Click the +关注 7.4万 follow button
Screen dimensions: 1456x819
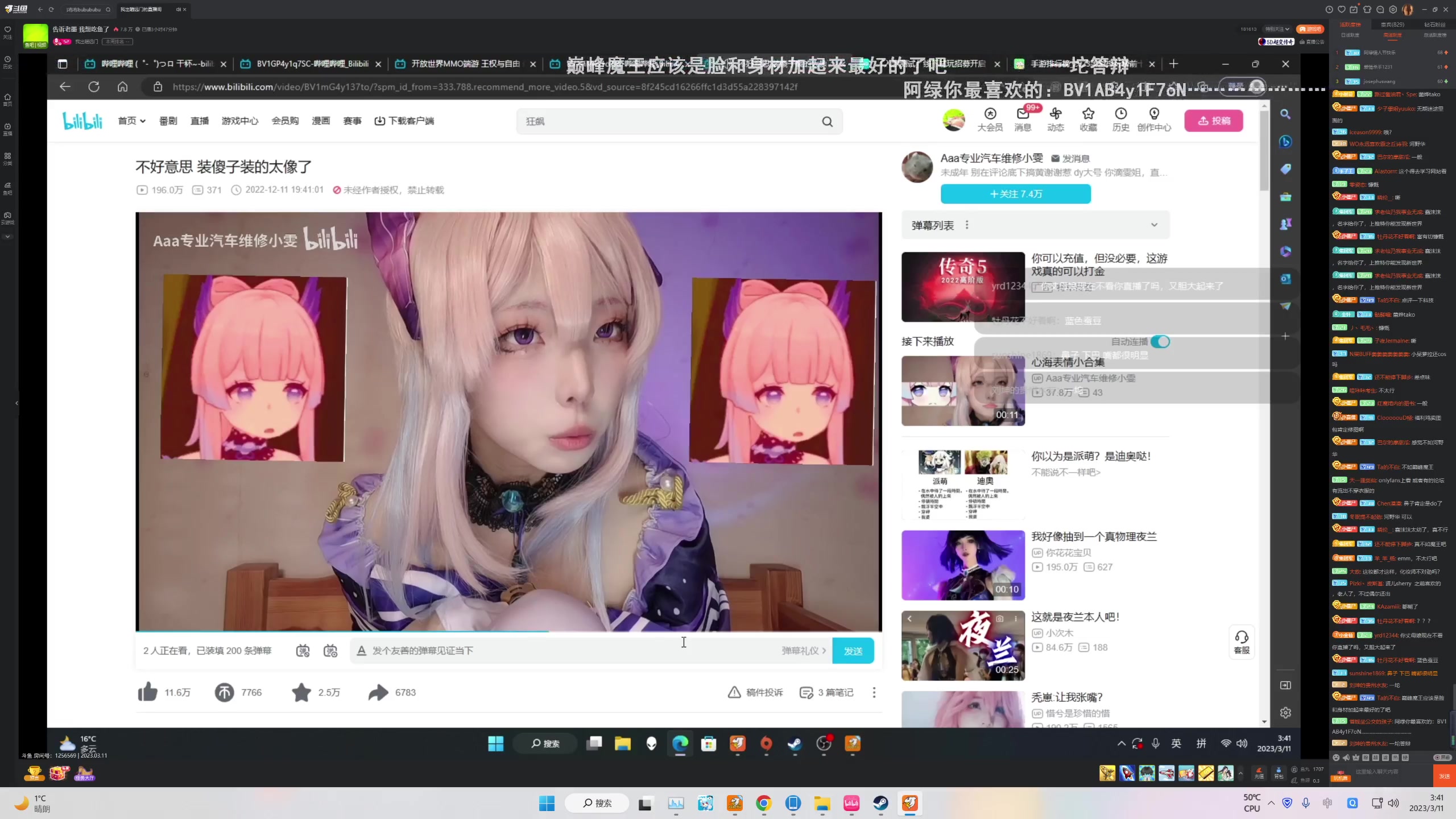point(1016,194)
